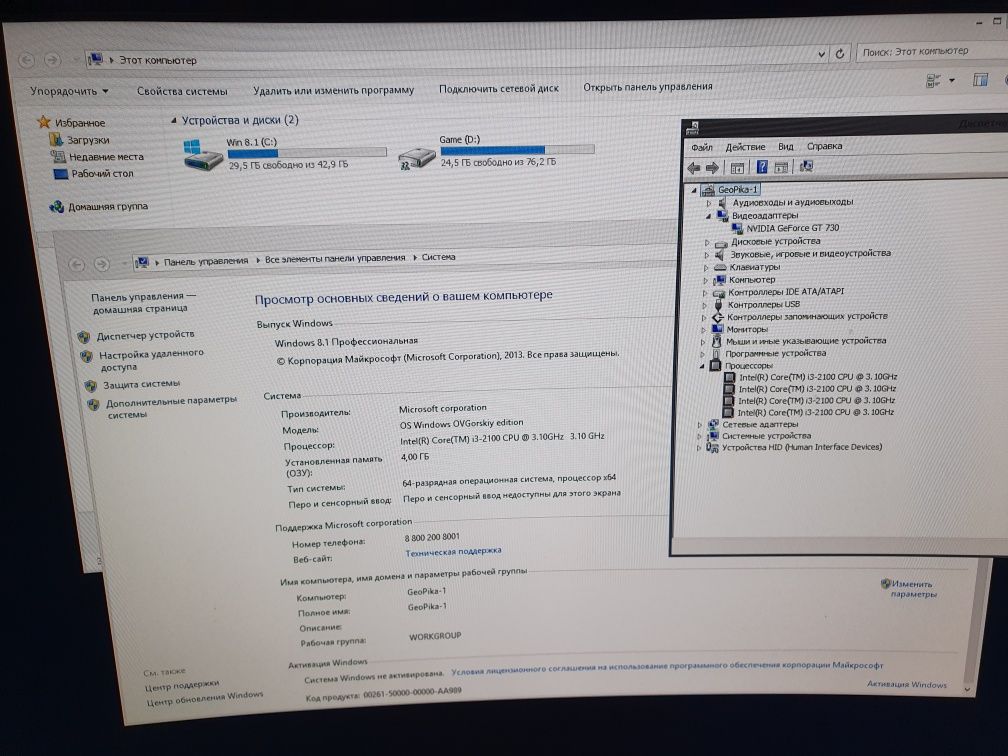Click the Рабочий стол desktop icon

61,174
